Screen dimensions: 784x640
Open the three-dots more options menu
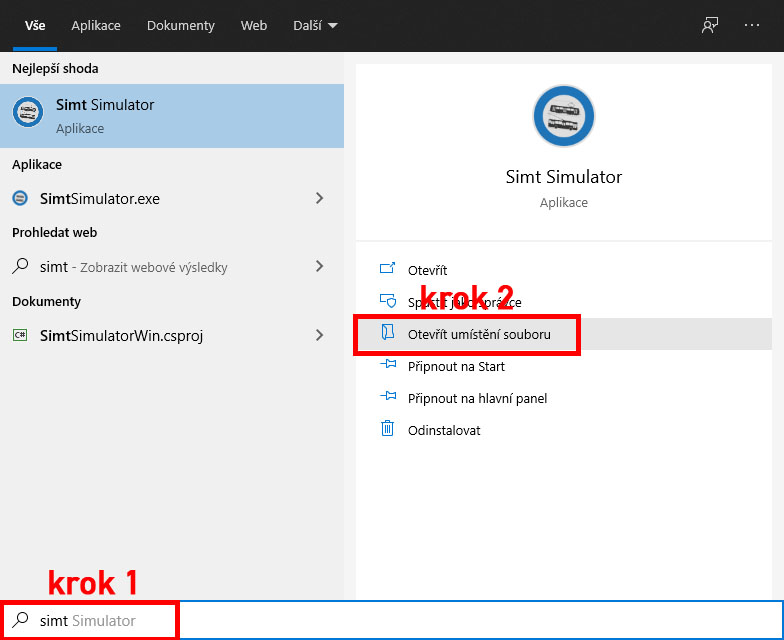752,26
